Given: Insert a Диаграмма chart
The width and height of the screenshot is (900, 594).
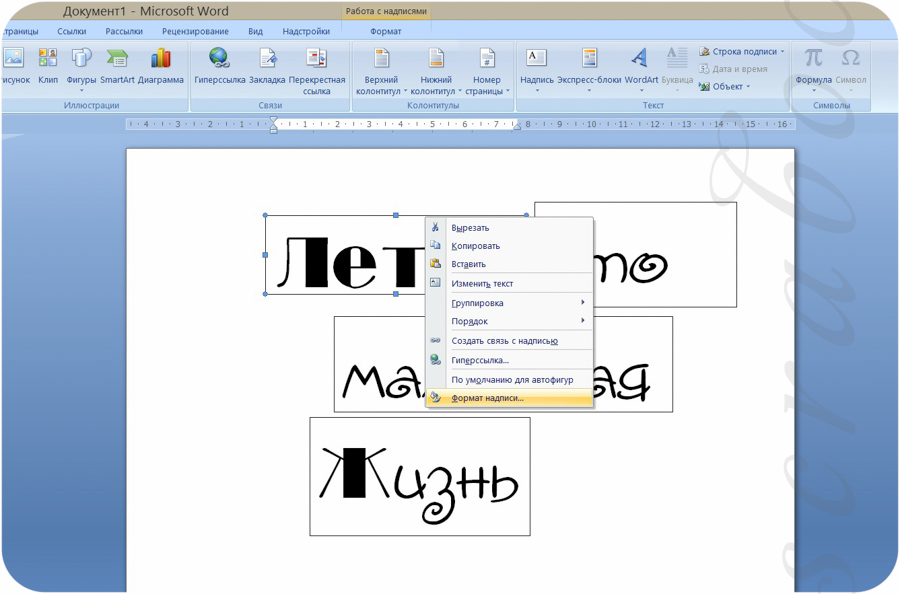Looking at the screenshot, I should coord(161,66).
